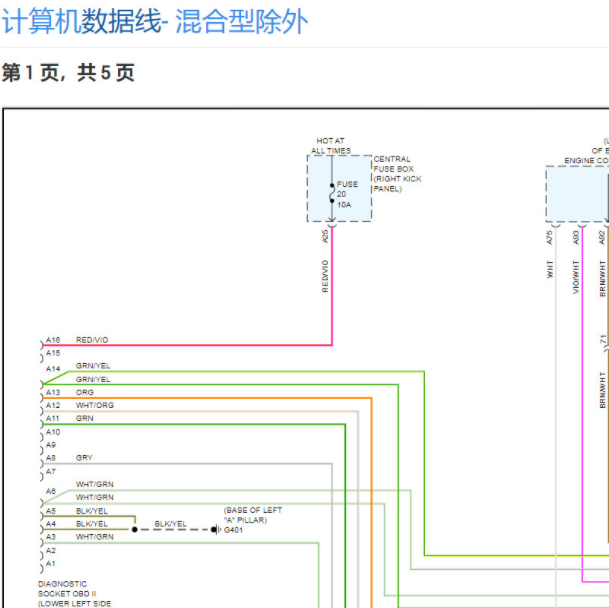
Task: Click the upper WHT/GRN label at pin A6
Action: 95,484
